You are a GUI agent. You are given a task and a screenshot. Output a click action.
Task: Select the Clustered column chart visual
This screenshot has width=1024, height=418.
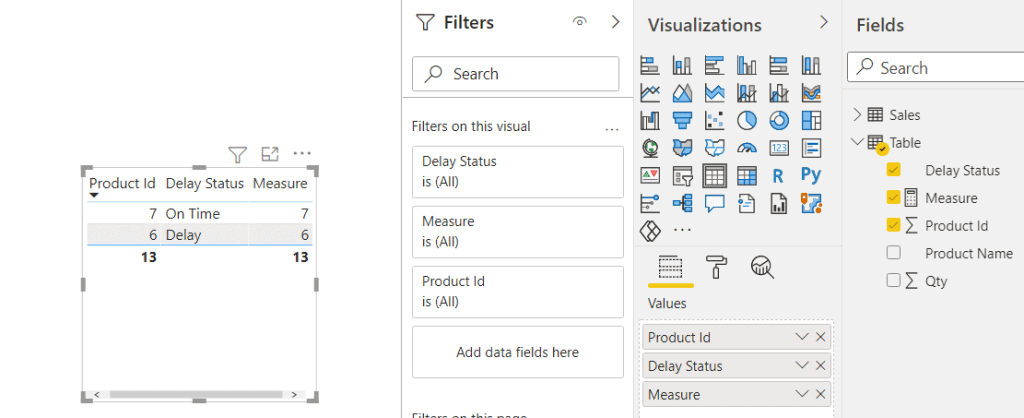click(x=746, y=65)
